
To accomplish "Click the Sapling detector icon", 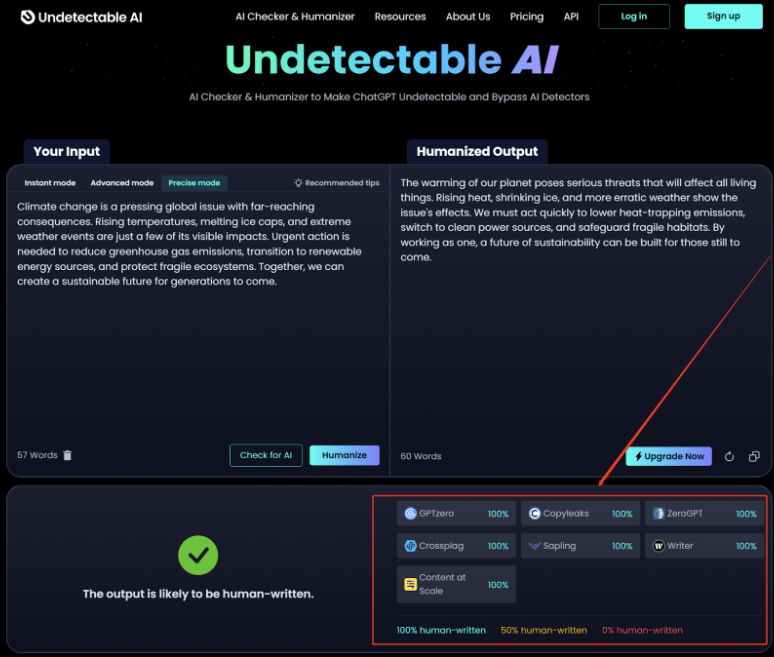I will pos(534,546).
